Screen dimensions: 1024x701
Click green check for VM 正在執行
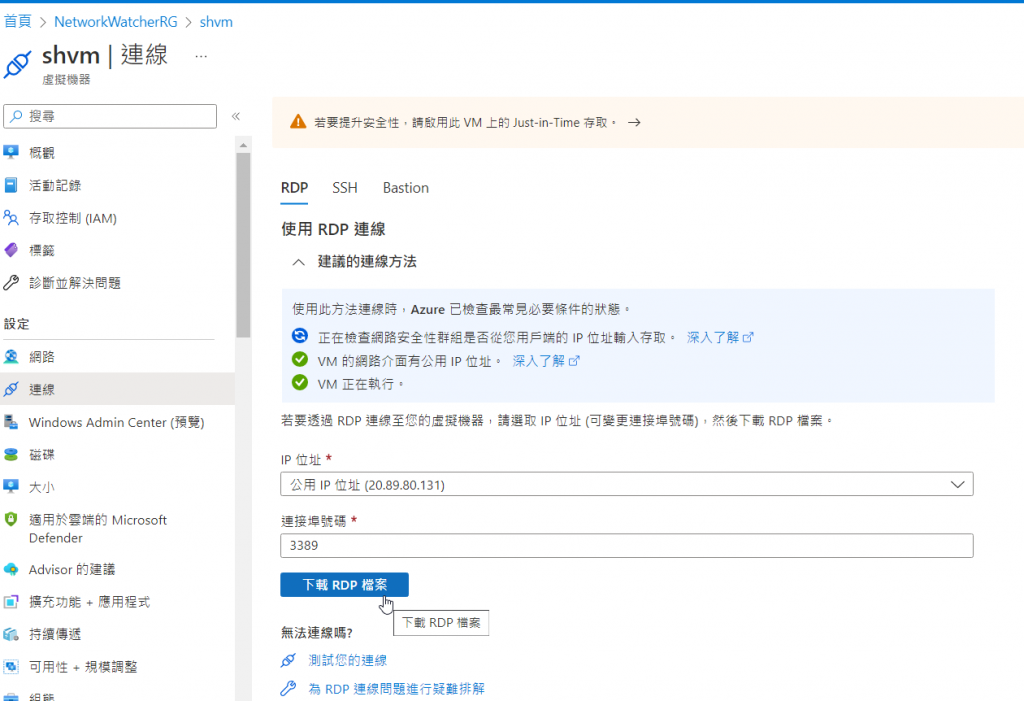pyautogui.click(x=300, y=382)
